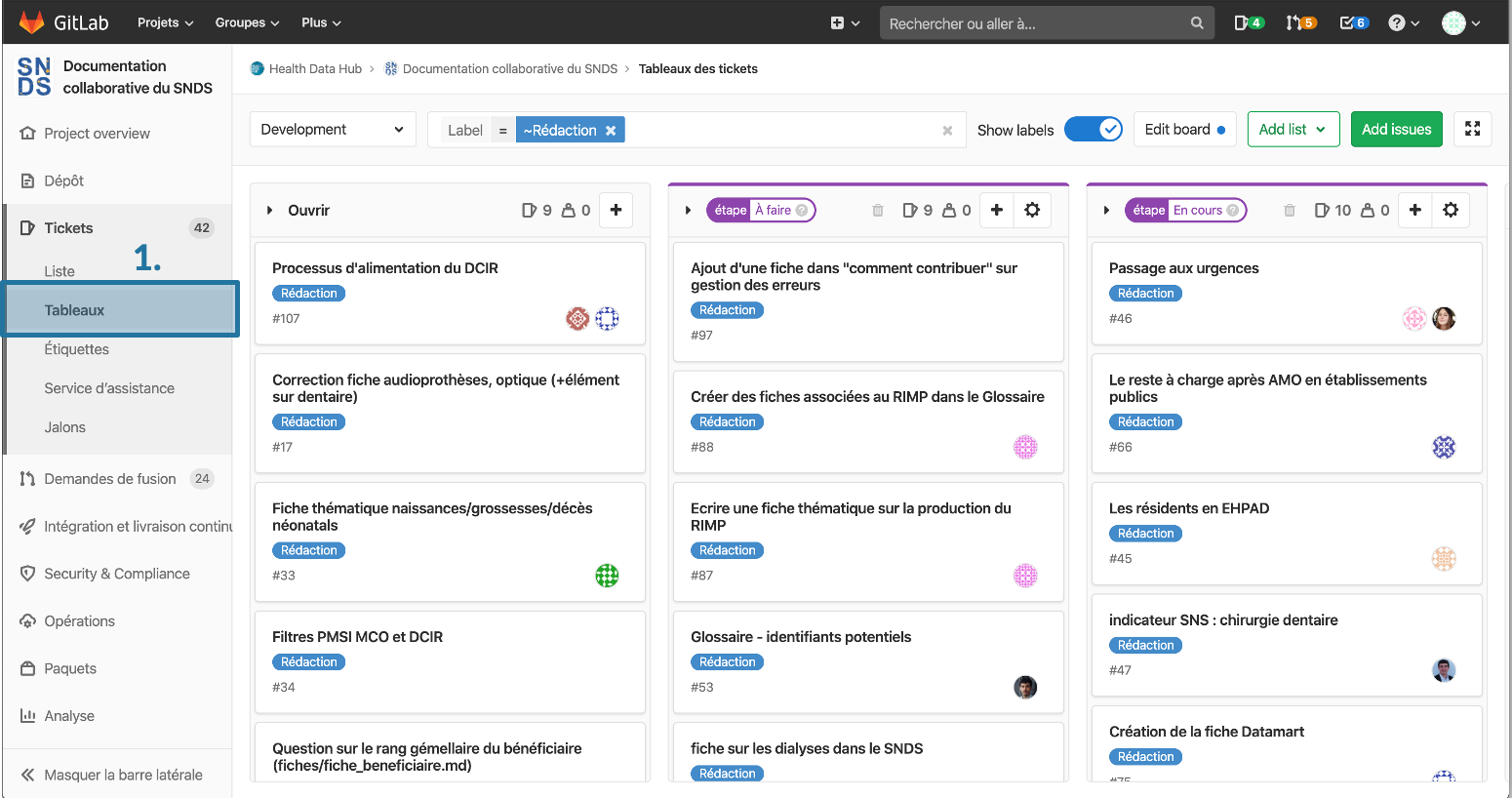1512x798 pixels.
Task: Toggle the Show labels switch
Action: point(1093,129)
